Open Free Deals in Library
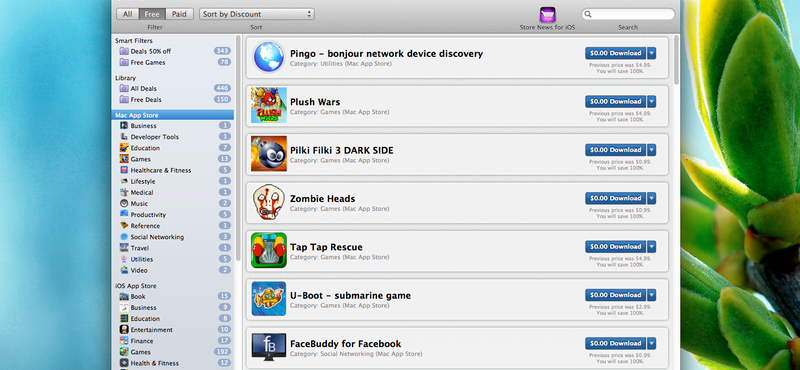Screen dimensions: 800x370 (173, 100)
